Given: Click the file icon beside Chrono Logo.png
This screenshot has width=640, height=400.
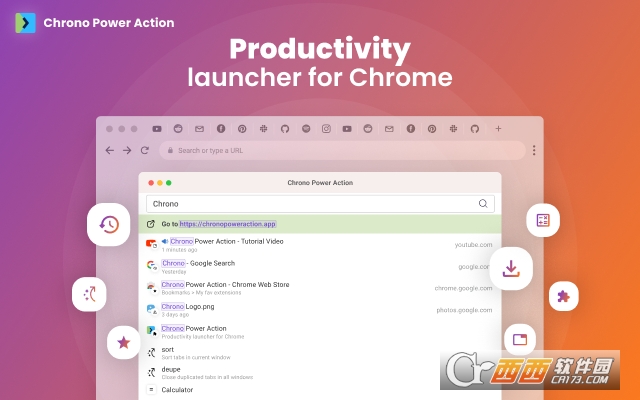Looking at the screenshot, I should [151, 309].
